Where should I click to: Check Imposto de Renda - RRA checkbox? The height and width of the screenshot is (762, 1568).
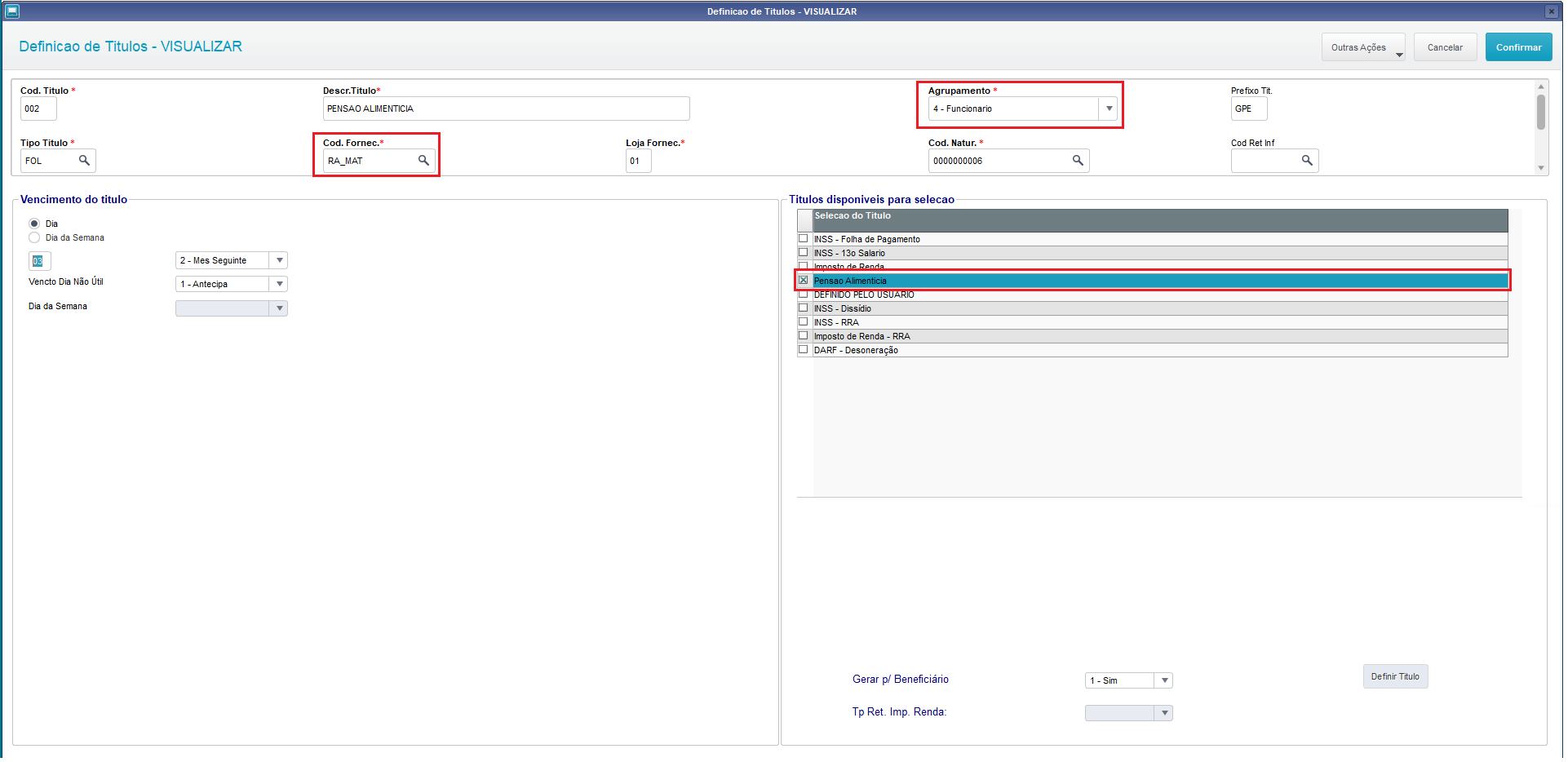tap(804, 335)
